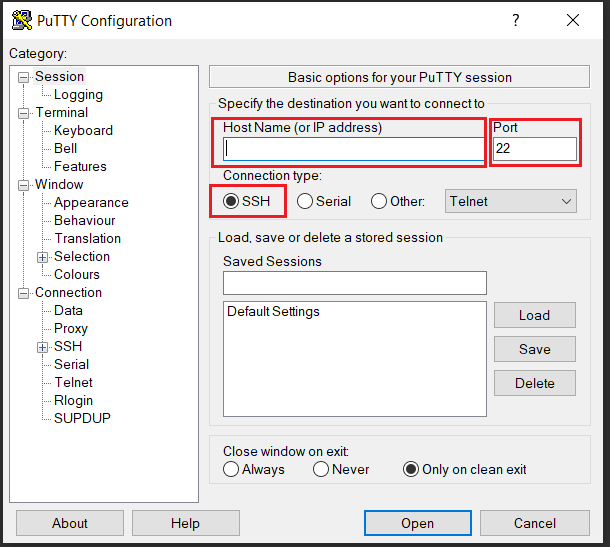
Task: Open the Appearance settings category
Action: 91,202
